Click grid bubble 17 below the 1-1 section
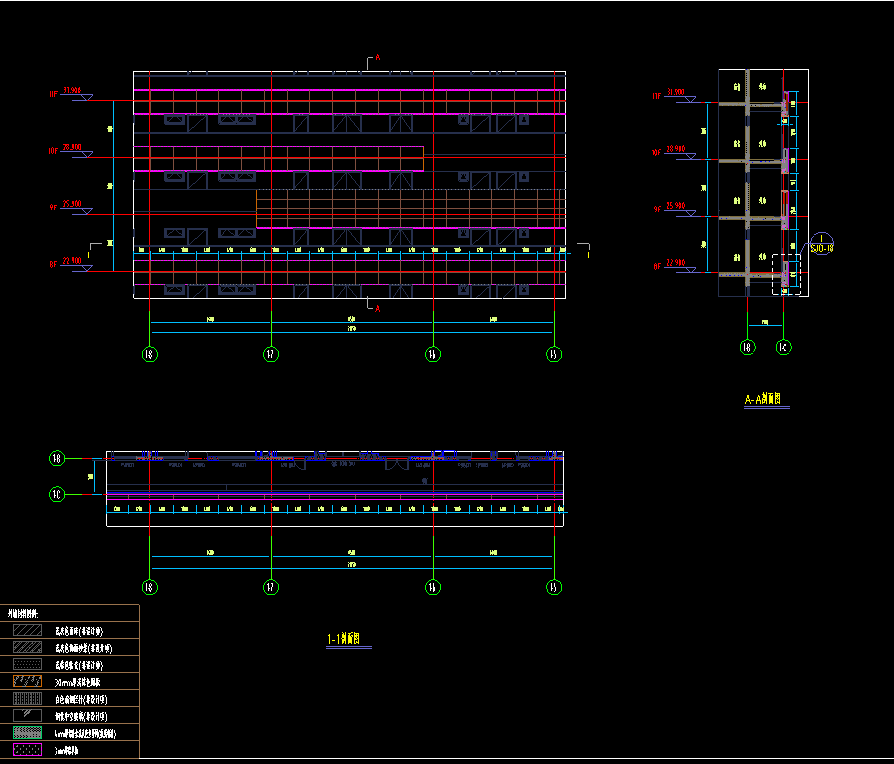Viewport: 894px width, 764px height. 271,587
